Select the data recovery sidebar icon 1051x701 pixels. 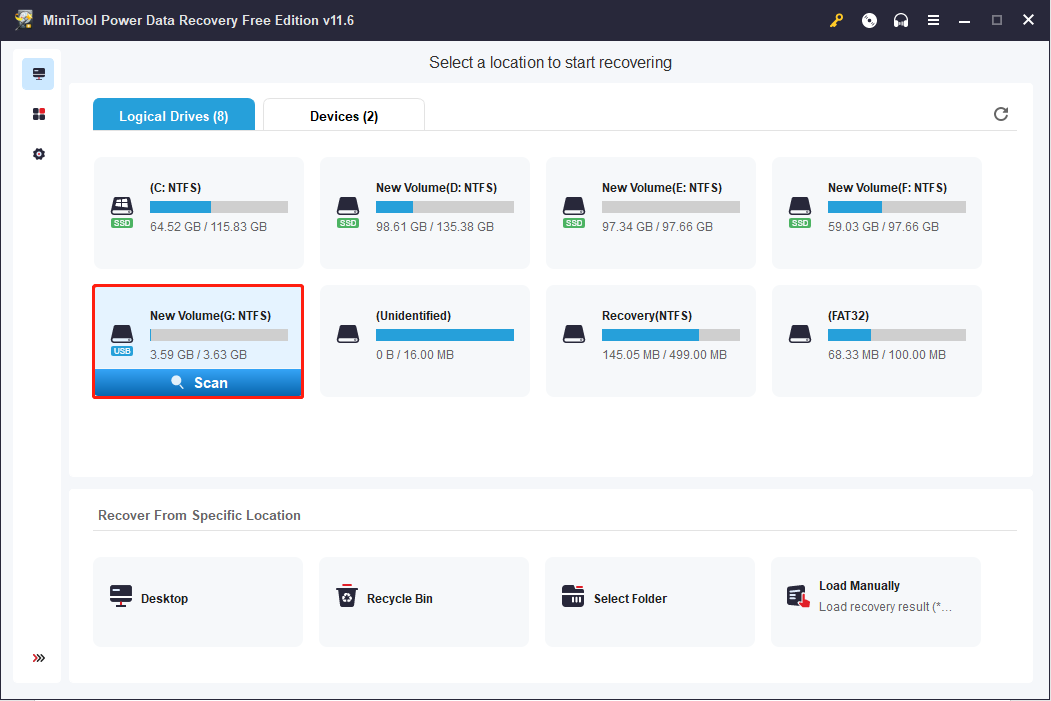[x=38, y=73]
